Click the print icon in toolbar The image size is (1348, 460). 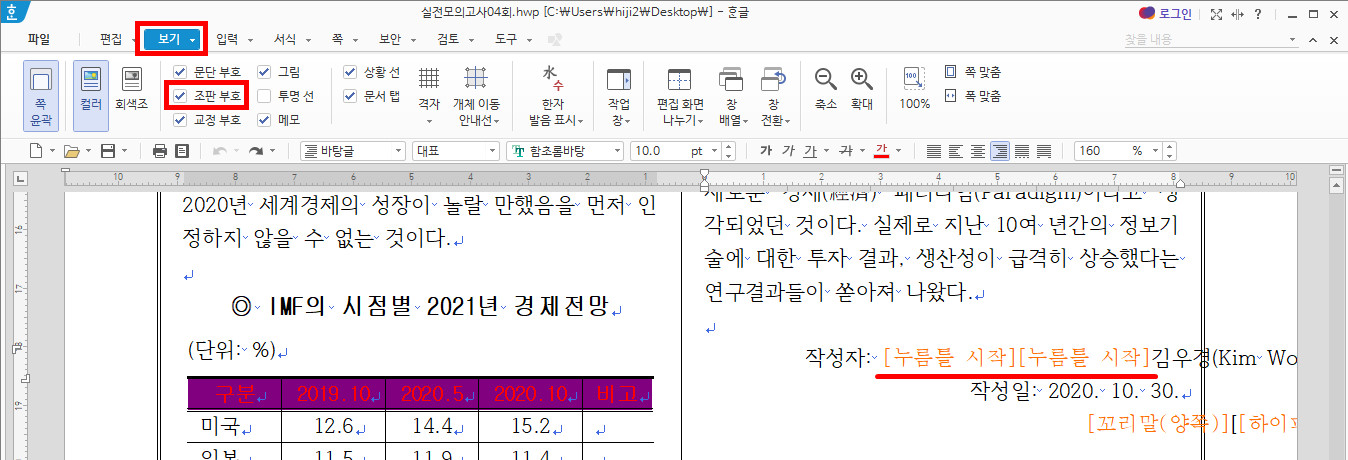160,151
